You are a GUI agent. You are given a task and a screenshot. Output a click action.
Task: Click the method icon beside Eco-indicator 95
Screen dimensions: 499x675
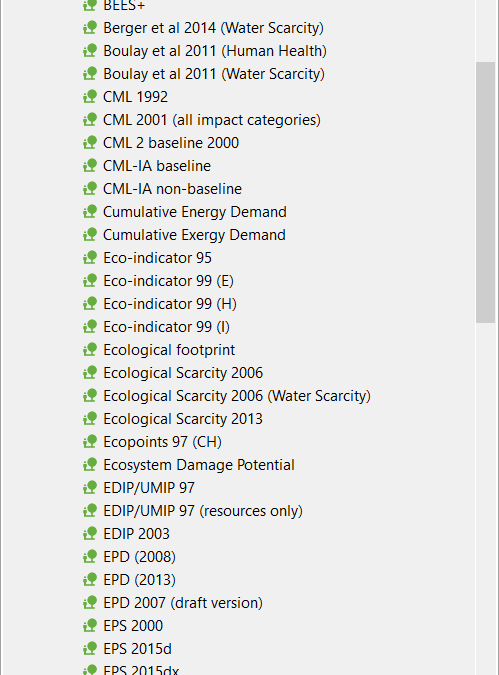pos(90,257)
